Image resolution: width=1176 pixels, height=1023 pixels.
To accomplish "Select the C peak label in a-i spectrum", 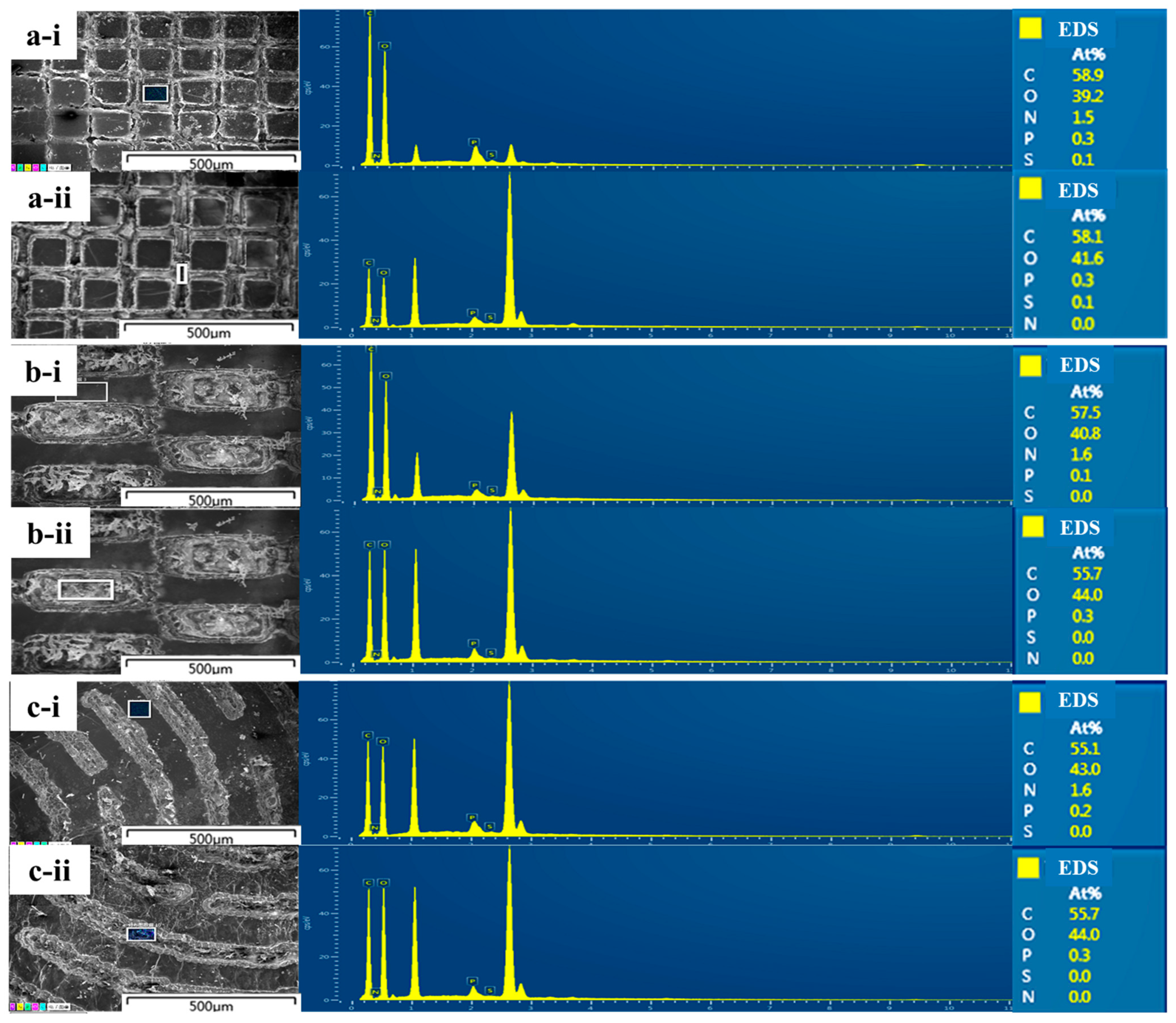I will coord(370,13).
